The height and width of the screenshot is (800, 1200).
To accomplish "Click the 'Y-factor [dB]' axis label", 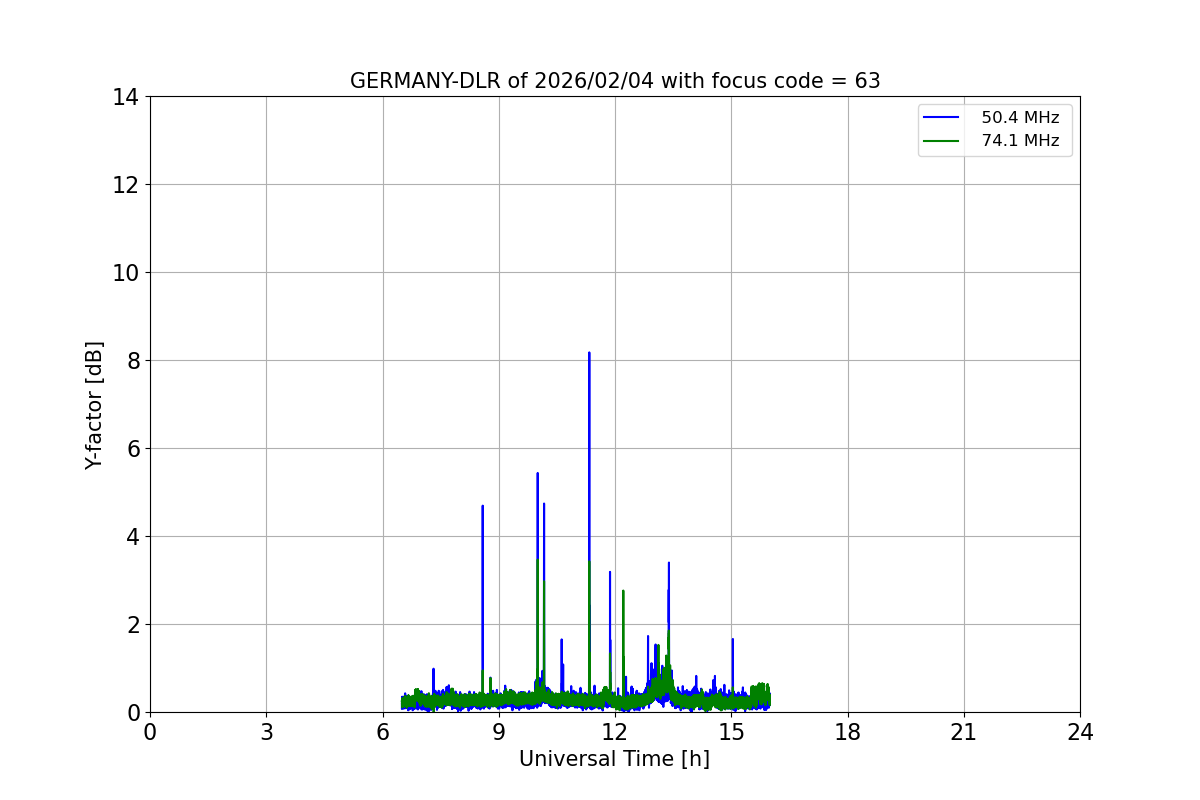I will pos(94,405).
